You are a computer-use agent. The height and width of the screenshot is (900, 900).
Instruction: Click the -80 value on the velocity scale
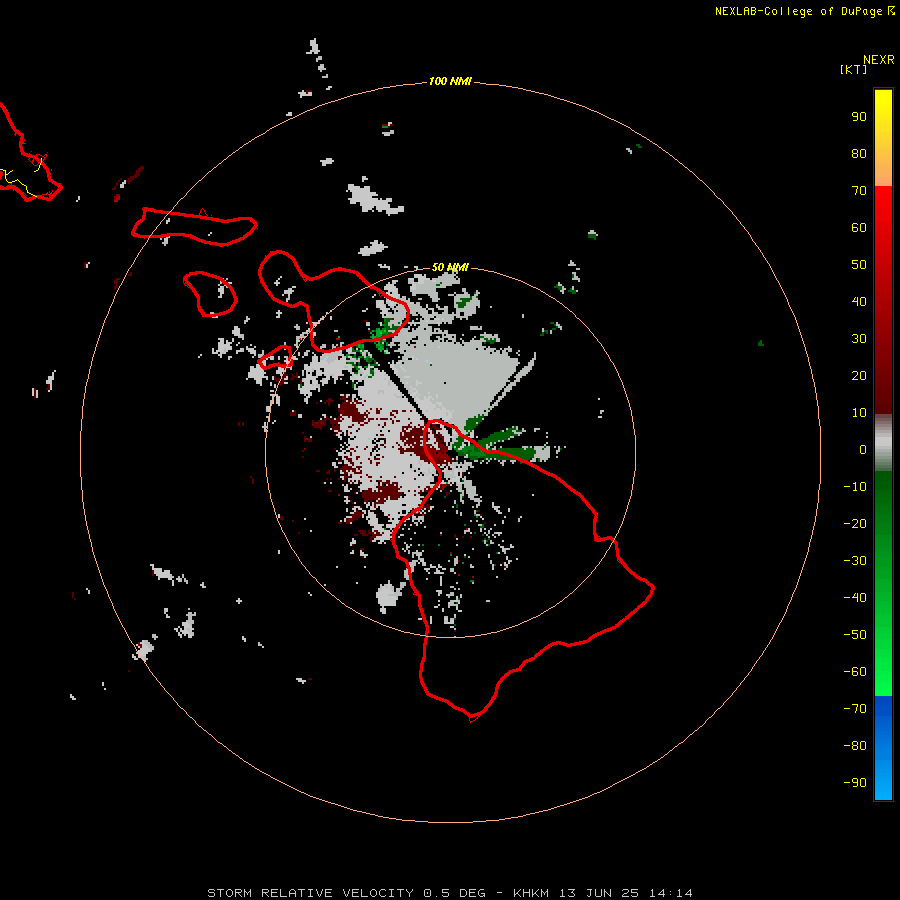click(855, 746)
